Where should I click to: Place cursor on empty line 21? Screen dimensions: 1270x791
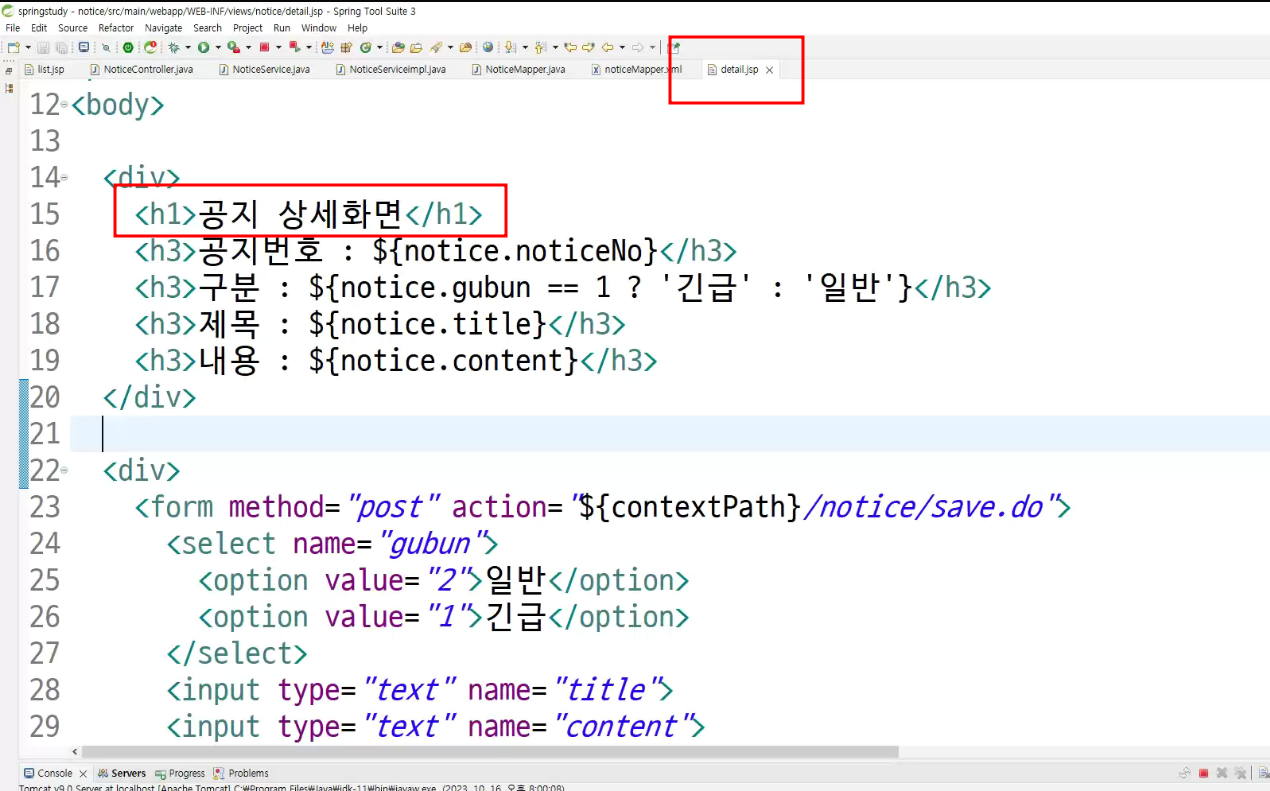pos(670,434)
